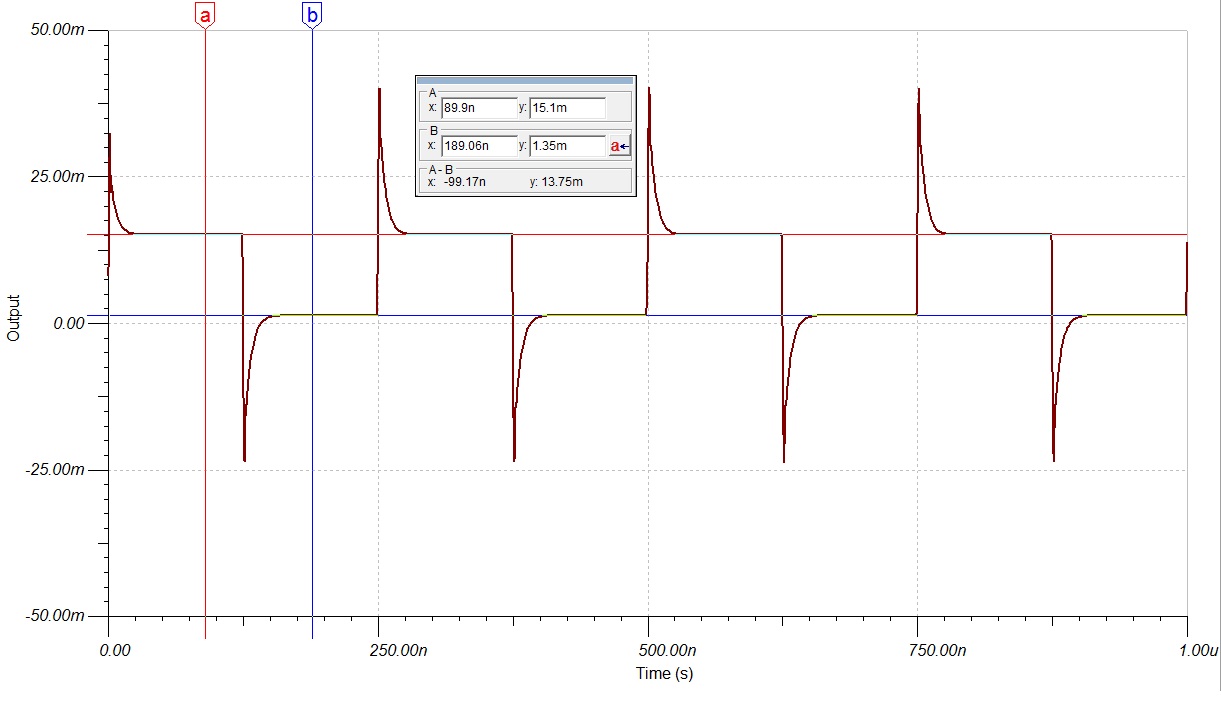Click the Output axis label
1221x720 pixels.
click(x=14, y=318)
